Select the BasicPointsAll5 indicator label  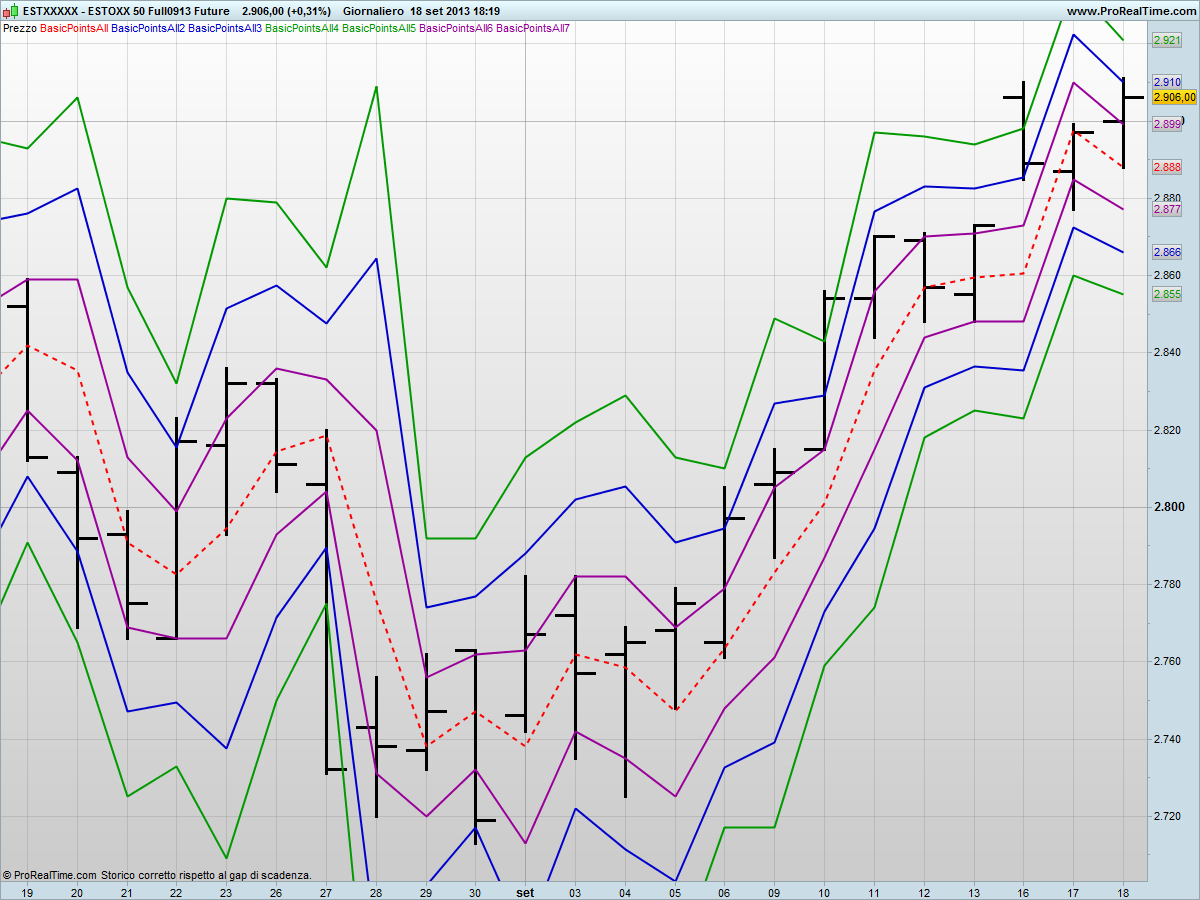[x=379, y=28]
